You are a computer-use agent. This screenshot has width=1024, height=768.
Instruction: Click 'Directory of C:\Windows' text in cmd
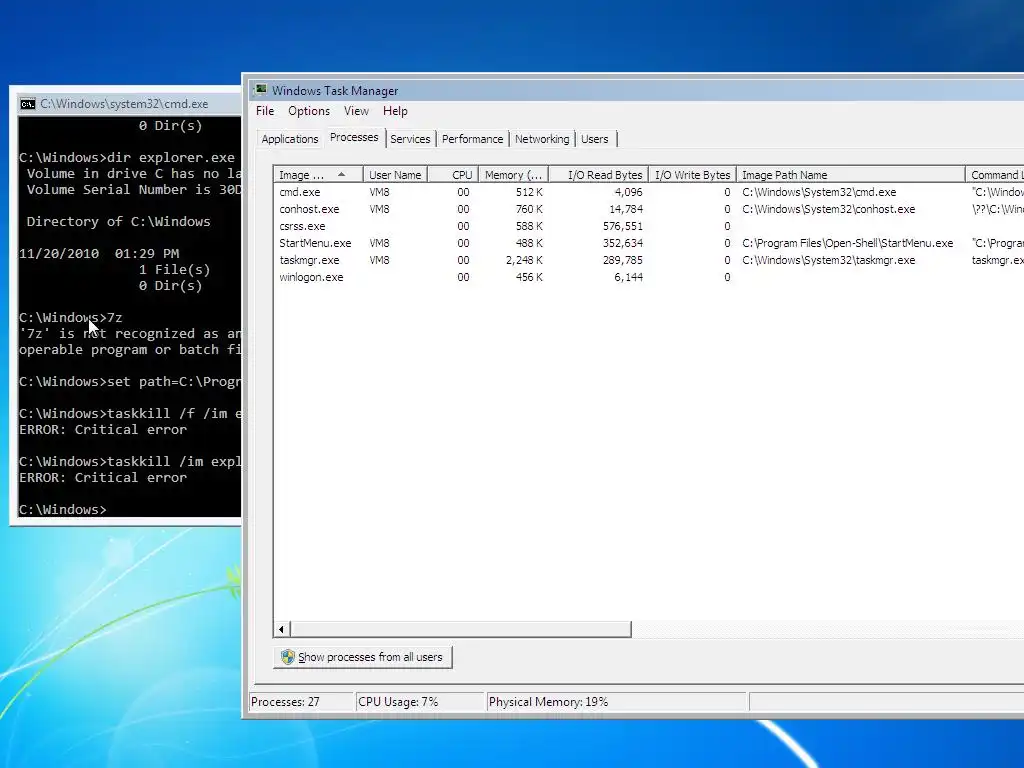pos(118,221)
